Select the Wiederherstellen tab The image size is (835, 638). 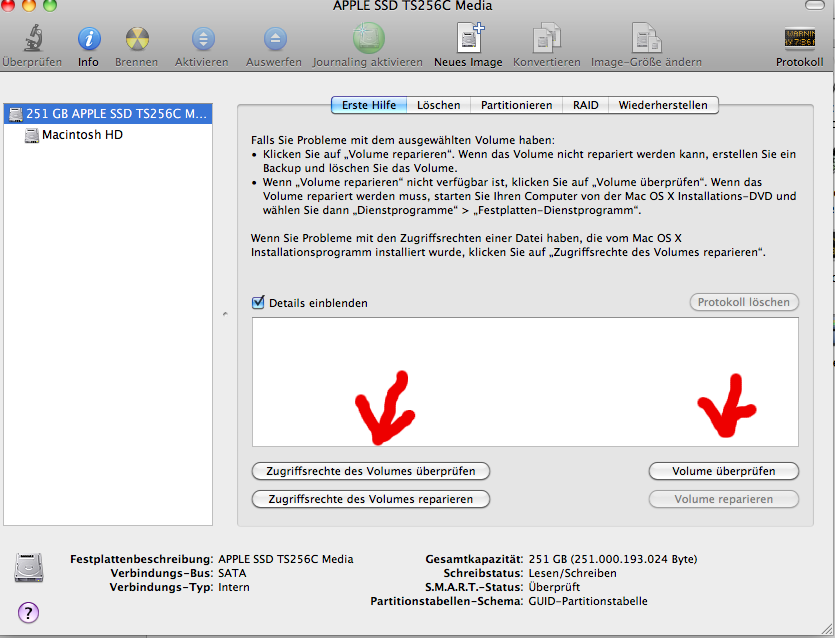tap(662, 105)
